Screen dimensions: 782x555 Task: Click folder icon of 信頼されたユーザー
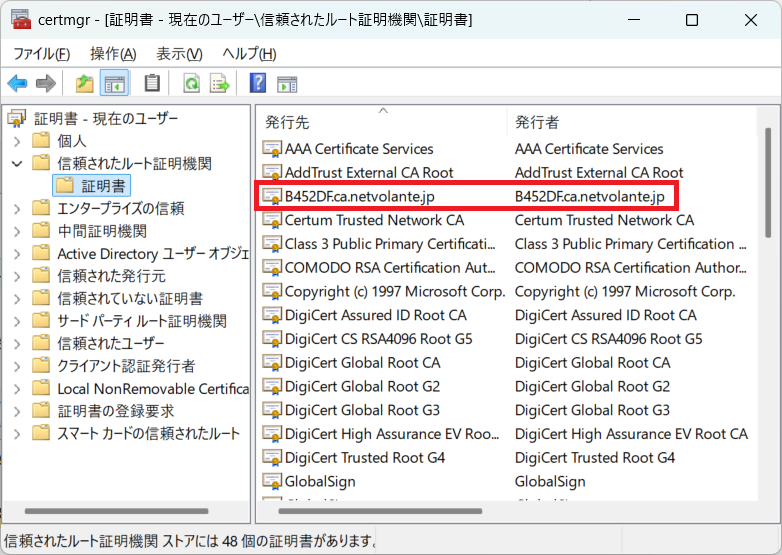tap(41, 343)
